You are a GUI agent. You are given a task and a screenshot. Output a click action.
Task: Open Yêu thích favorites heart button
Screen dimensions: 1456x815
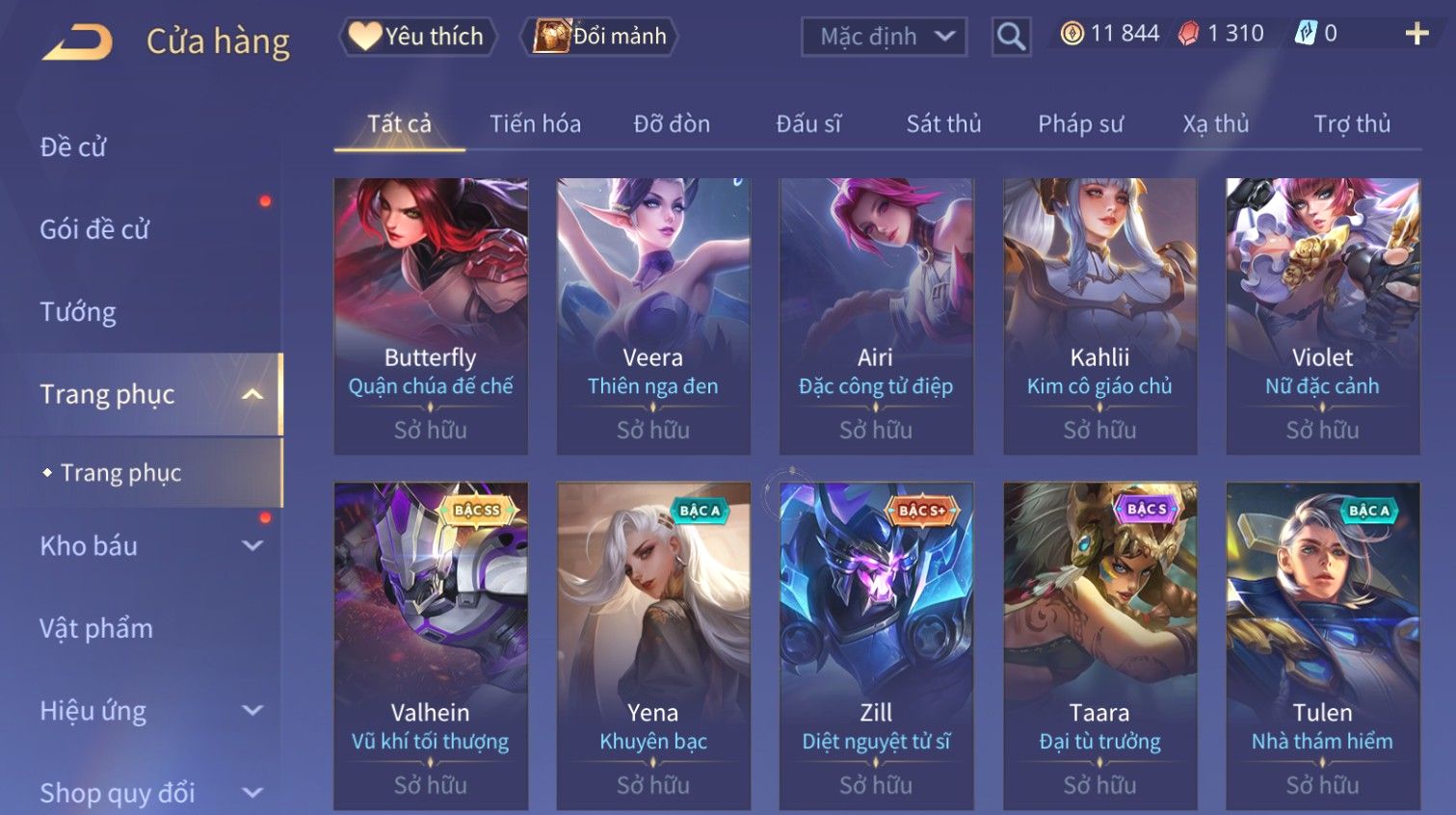tap(418, 37)
